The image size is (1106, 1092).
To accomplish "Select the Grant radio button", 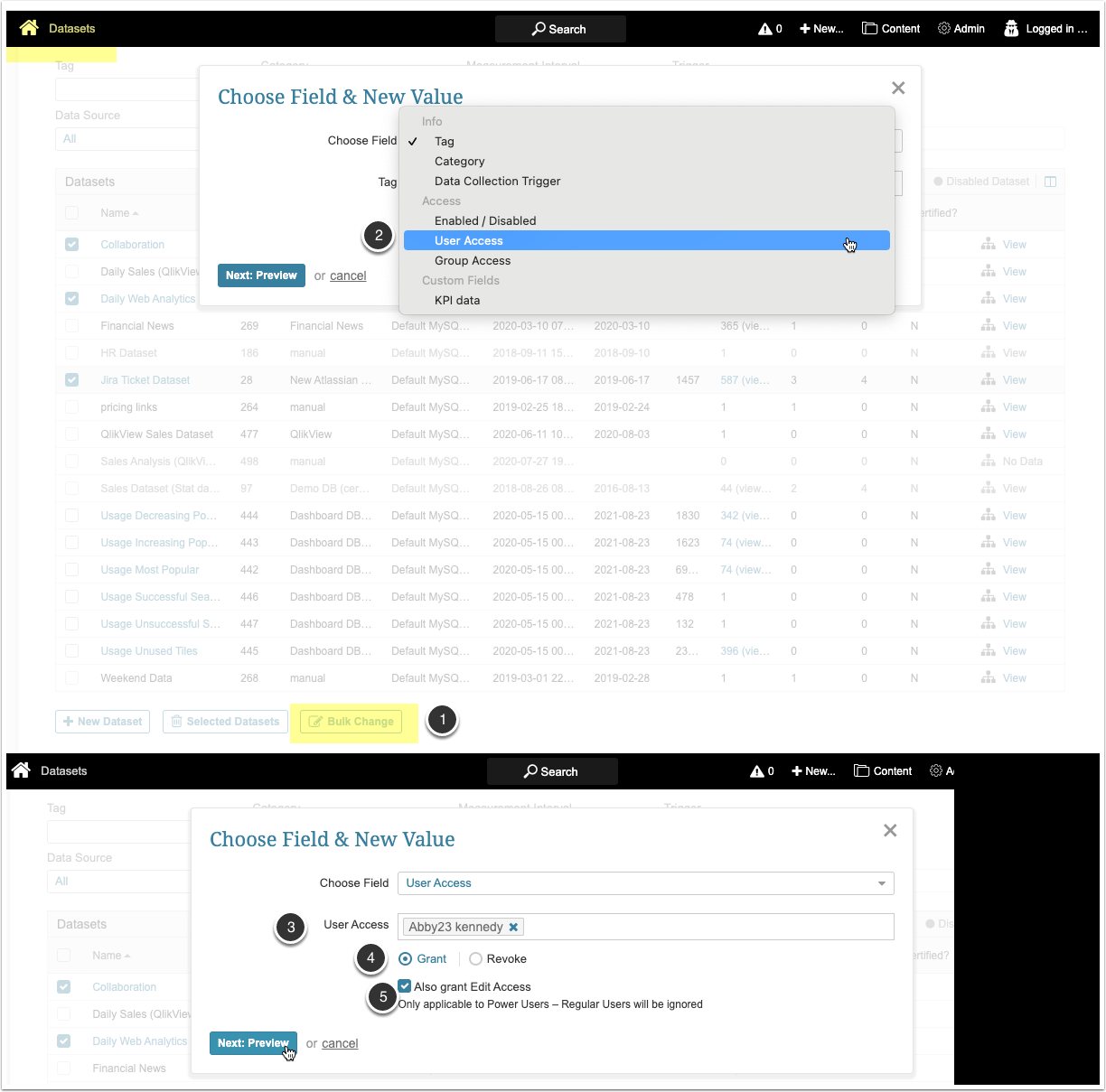I will tap(406, 959).
